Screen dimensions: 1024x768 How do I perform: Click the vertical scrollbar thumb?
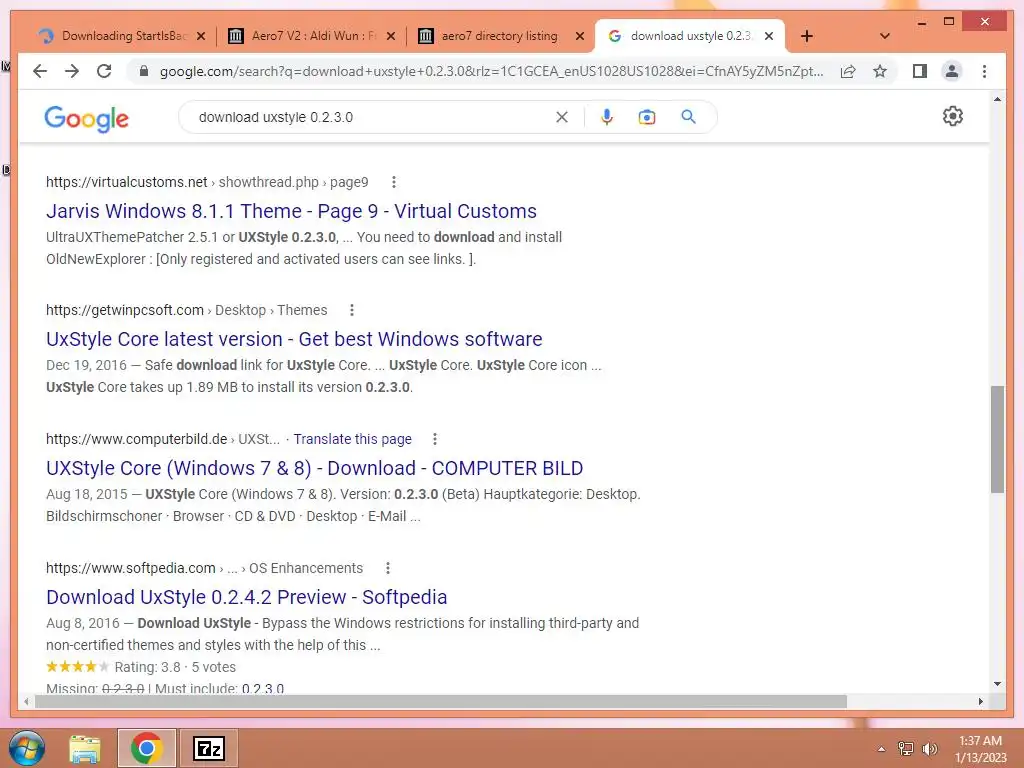pyautogui.click(x=997, y=439)
